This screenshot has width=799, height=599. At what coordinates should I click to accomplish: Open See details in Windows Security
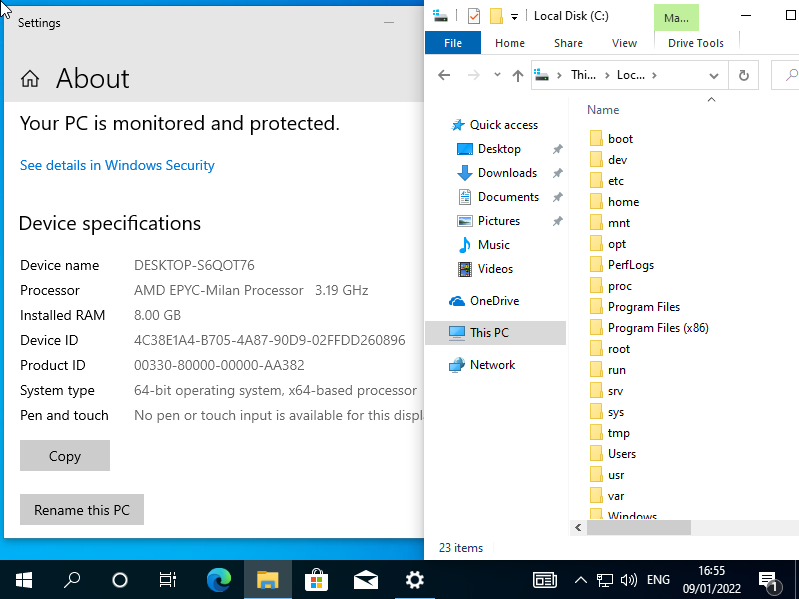[117, 165]
